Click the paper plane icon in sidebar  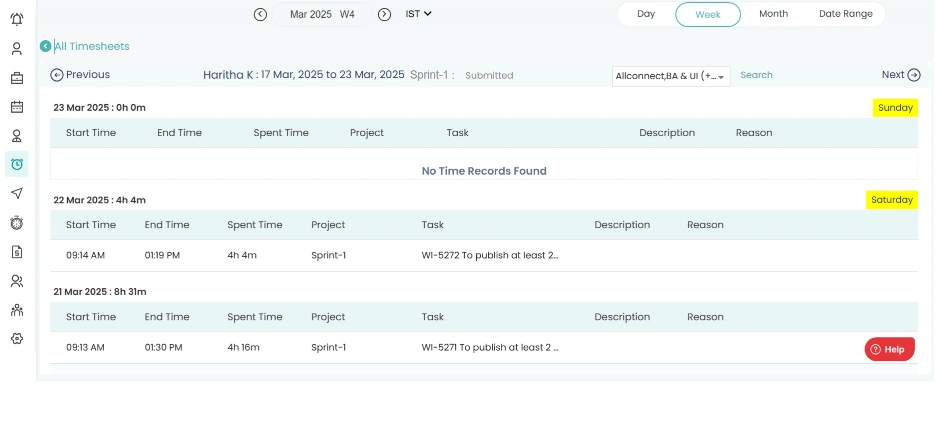17,193
